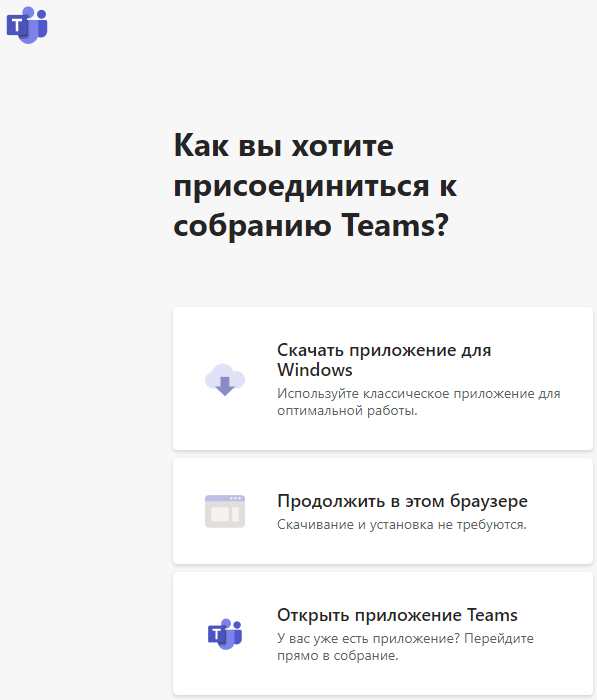Choose "Скачать приложение для Windows"

(x=383, y=379)
